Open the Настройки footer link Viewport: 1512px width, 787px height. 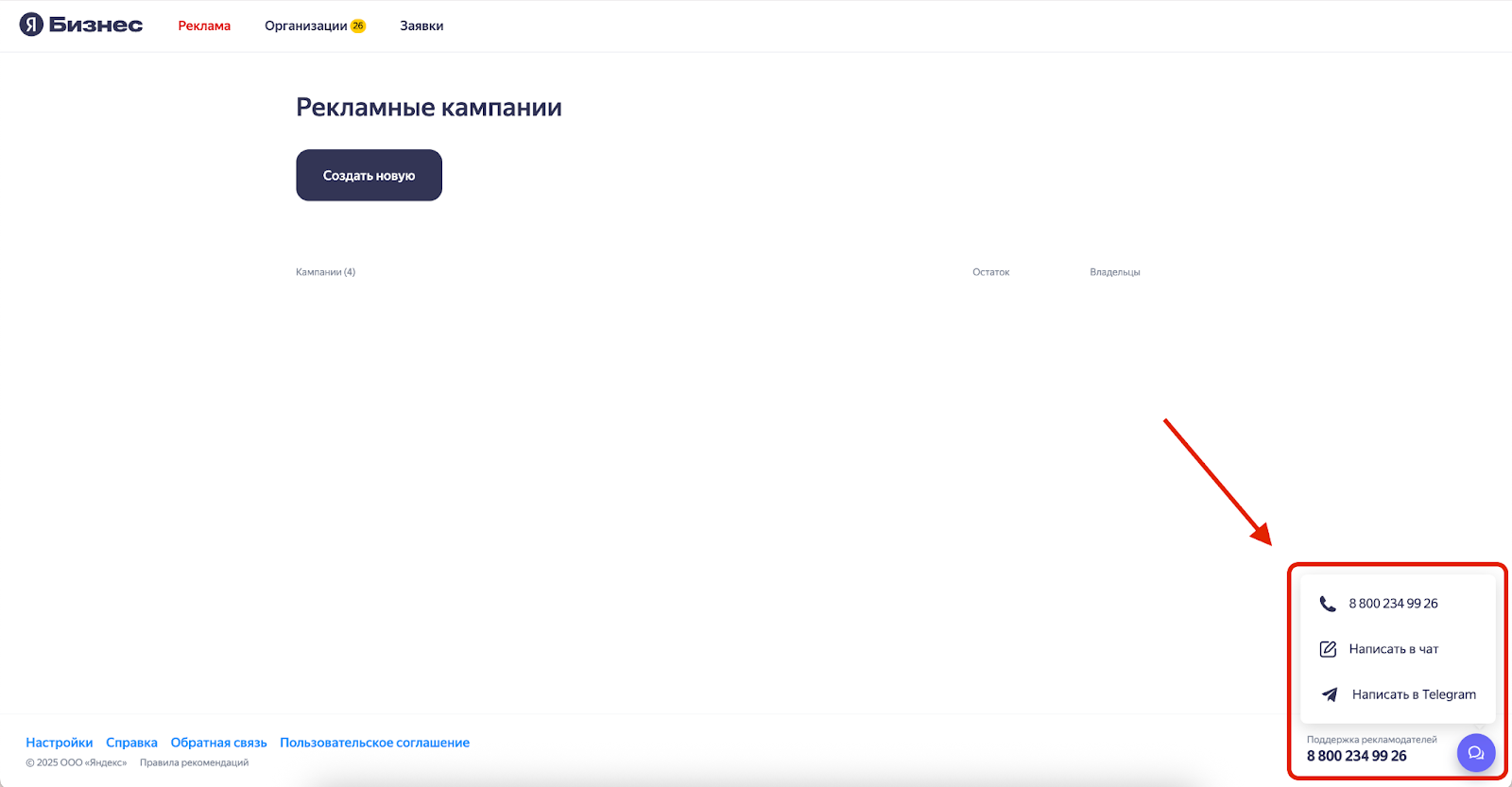(60, 743)
